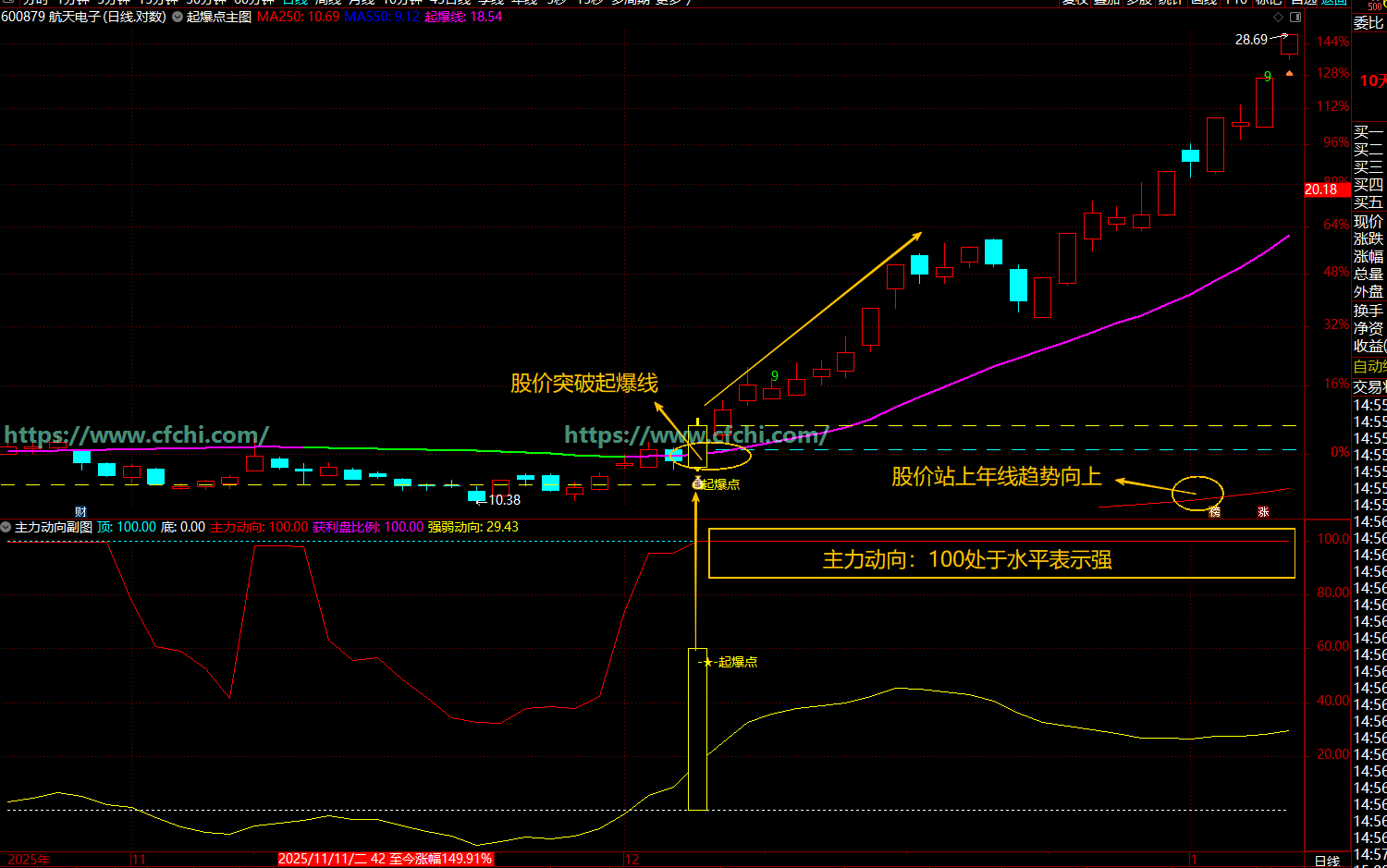The image size is (1387, 868).
Task: Click the 财 marker under the candlesticks
Action: click(80, 511)
